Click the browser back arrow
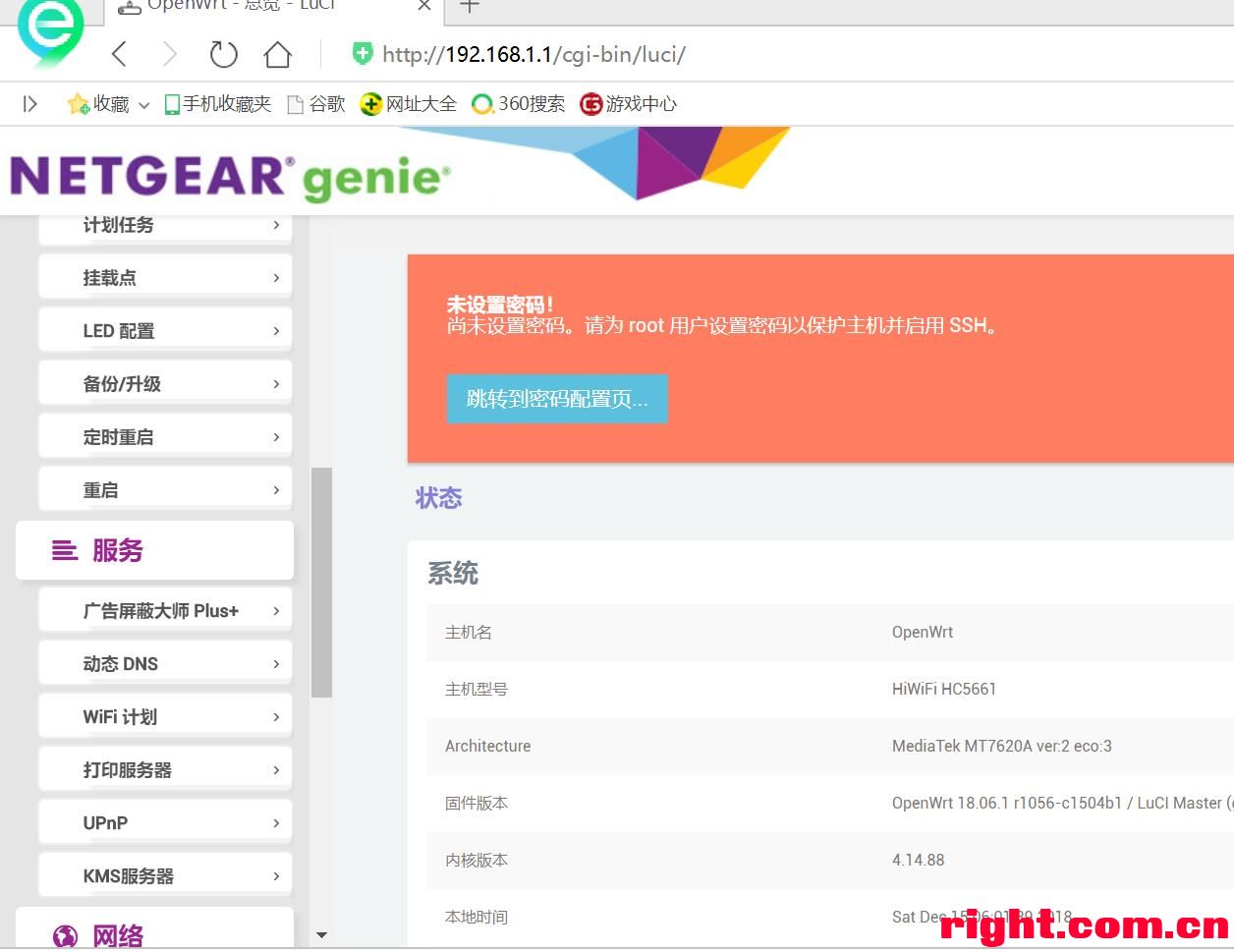Image resolution: width=1234 pixels, height=952 pixels. pos(120,54)
